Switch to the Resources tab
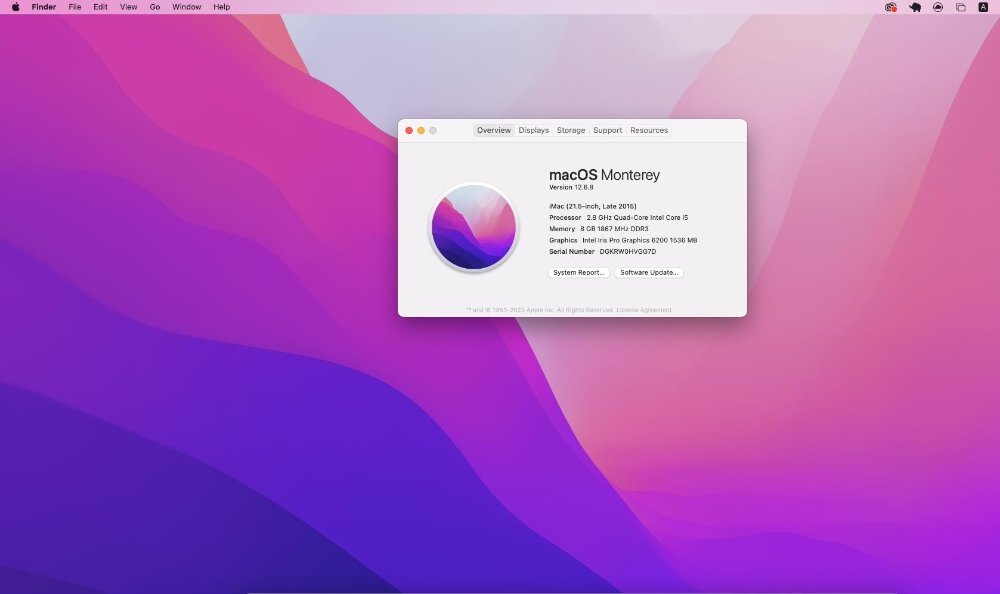1000x594 pixels. click(x=649, y=130)
